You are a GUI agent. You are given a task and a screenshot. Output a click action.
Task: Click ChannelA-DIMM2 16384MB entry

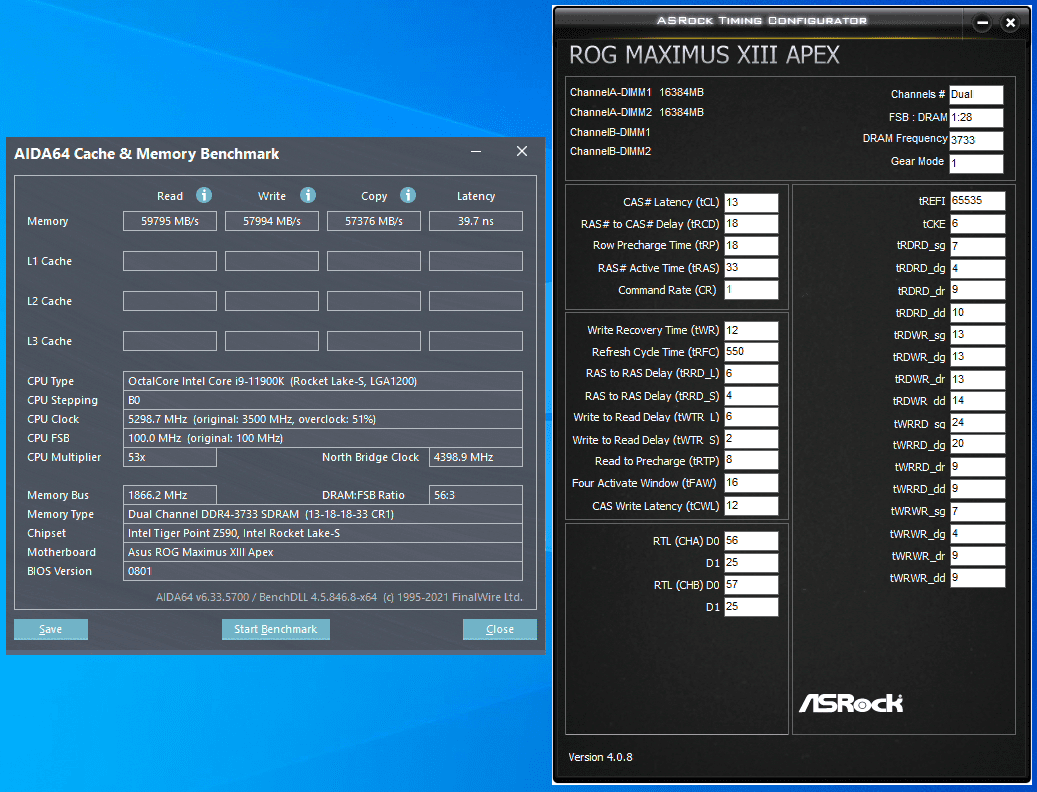(637, 112)
